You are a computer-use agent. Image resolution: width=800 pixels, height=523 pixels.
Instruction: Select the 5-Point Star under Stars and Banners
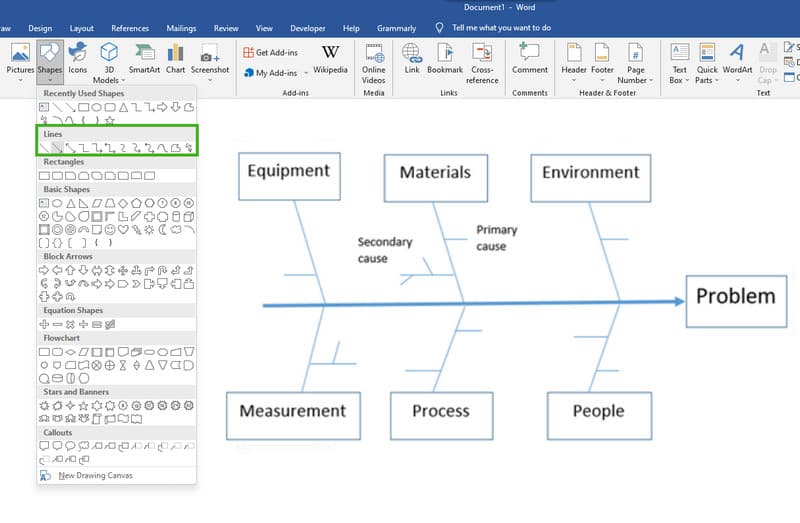coord(84,406)
